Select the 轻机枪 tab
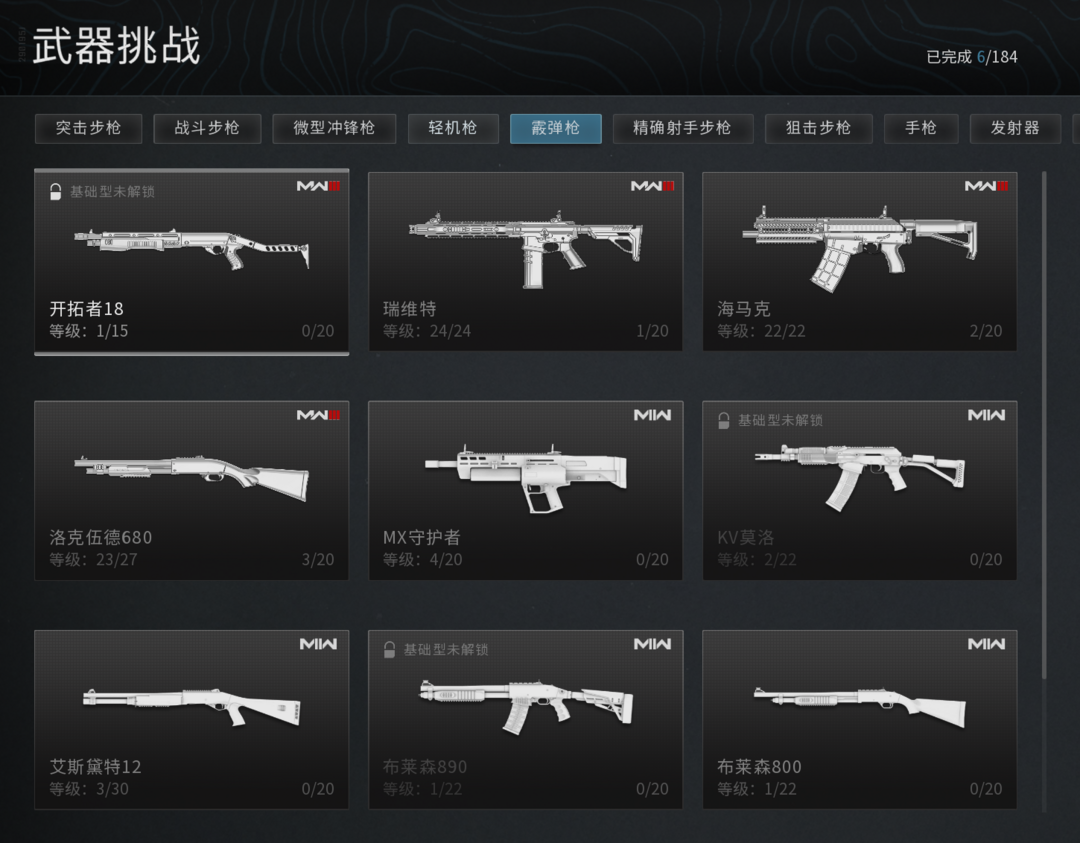Screen dimensions: 1080x843 [x=453, y=128]
